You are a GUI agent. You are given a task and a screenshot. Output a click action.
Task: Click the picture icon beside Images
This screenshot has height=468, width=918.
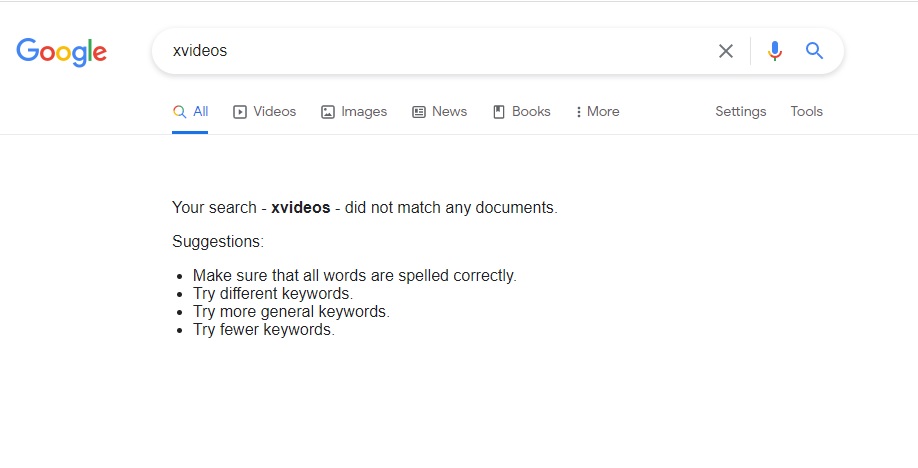[328, 112]
